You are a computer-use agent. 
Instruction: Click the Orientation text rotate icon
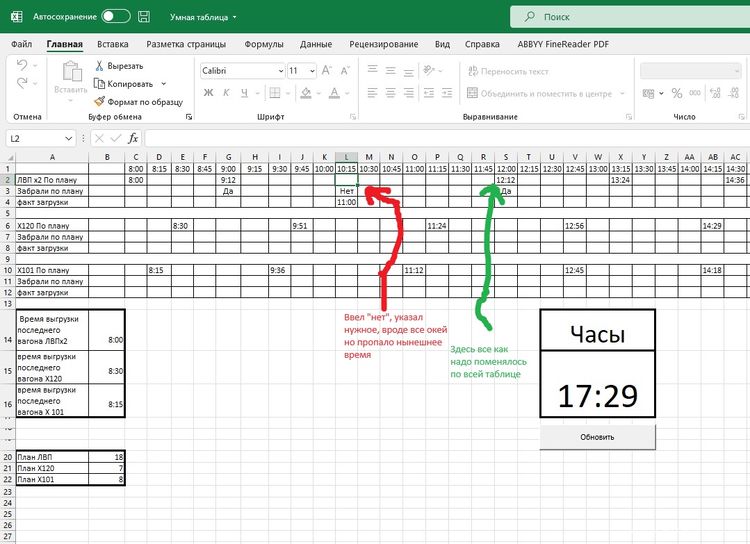coord(429,70)
